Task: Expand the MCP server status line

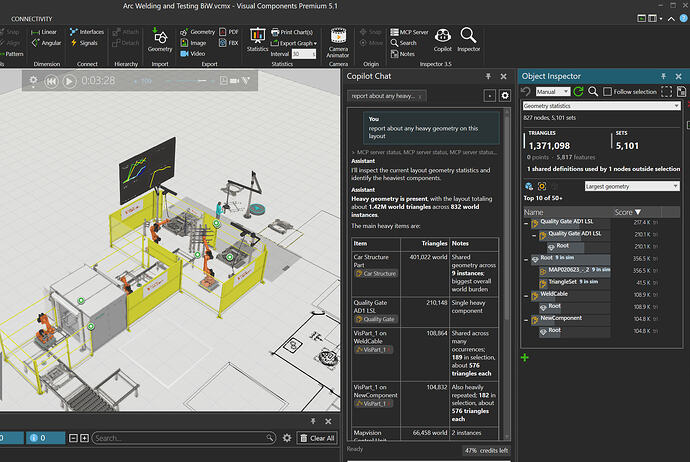Action: [x=425, y=152]
